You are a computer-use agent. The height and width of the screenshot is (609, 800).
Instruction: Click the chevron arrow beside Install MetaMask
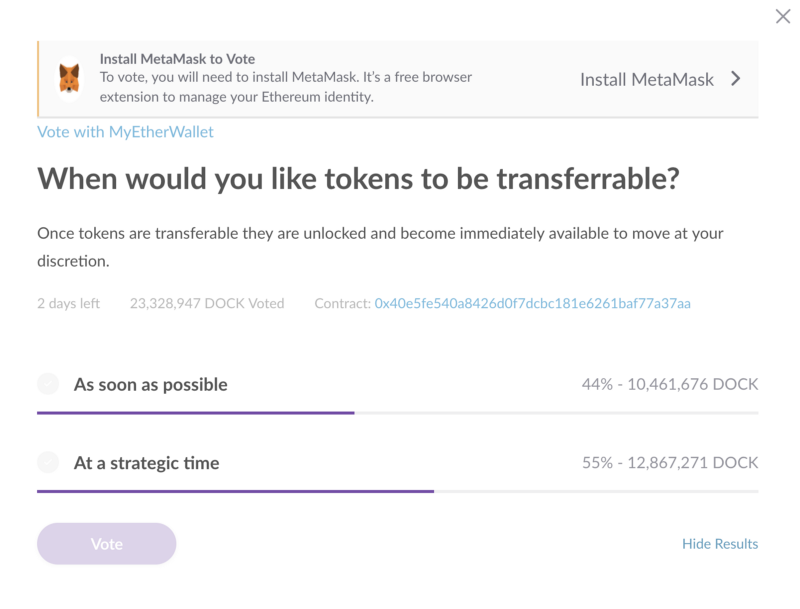(735, 79)
